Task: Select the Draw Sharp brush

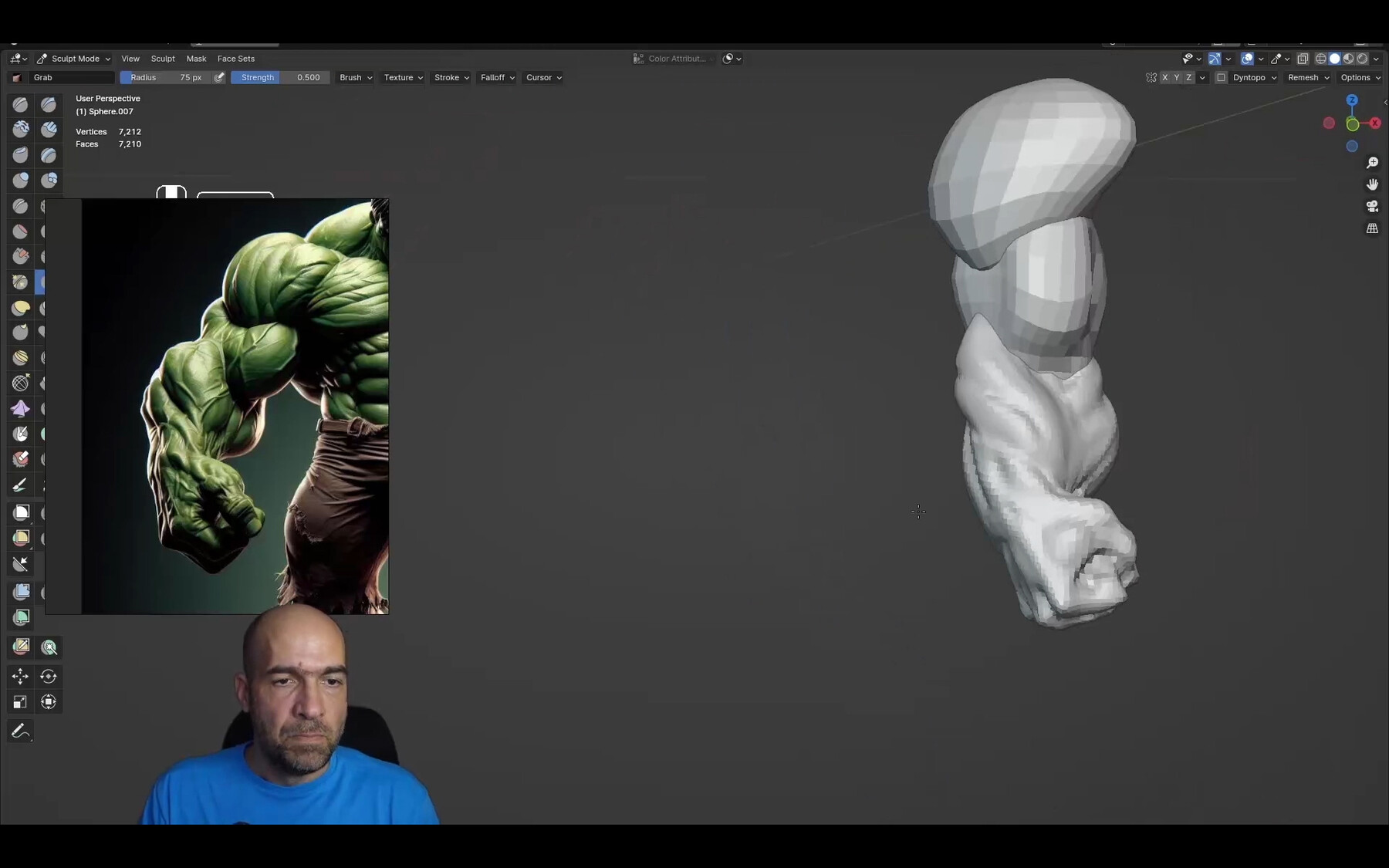Action: pos(49,104)
